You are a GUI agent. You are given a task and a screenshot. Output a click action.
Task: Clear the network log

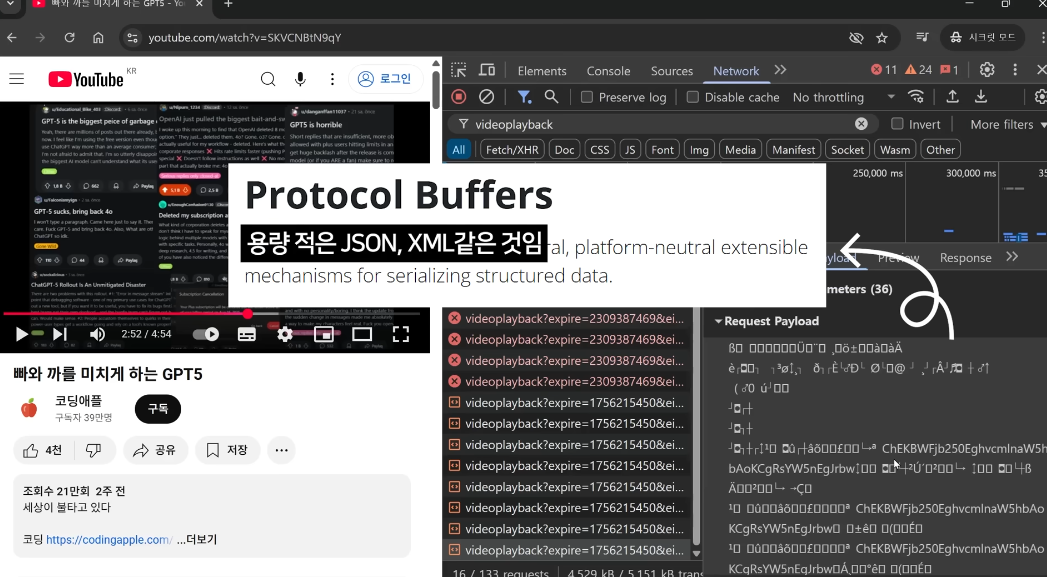click(x=487, y=97)
